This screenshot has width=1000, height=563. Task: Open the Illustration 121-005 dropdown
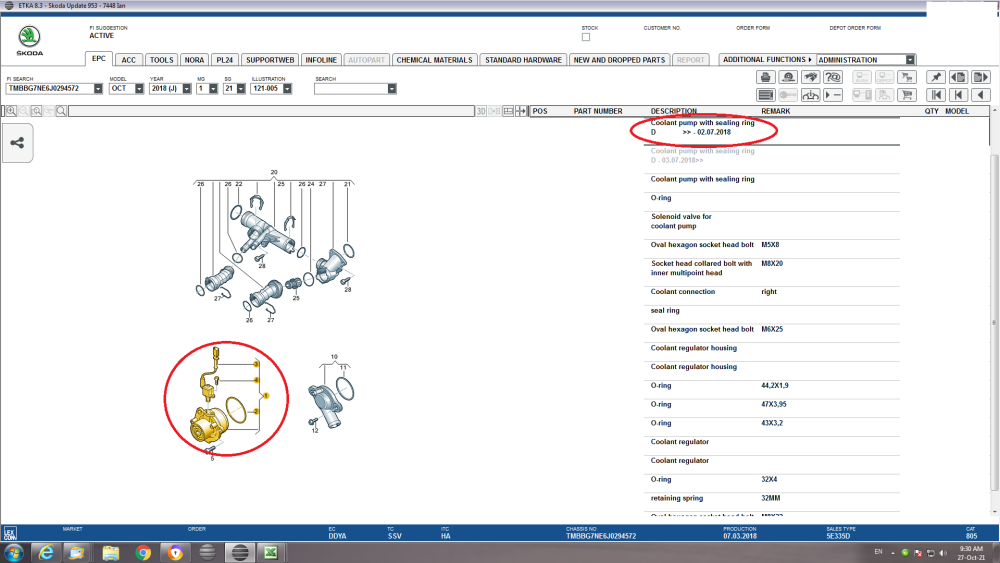coord(288,89)
